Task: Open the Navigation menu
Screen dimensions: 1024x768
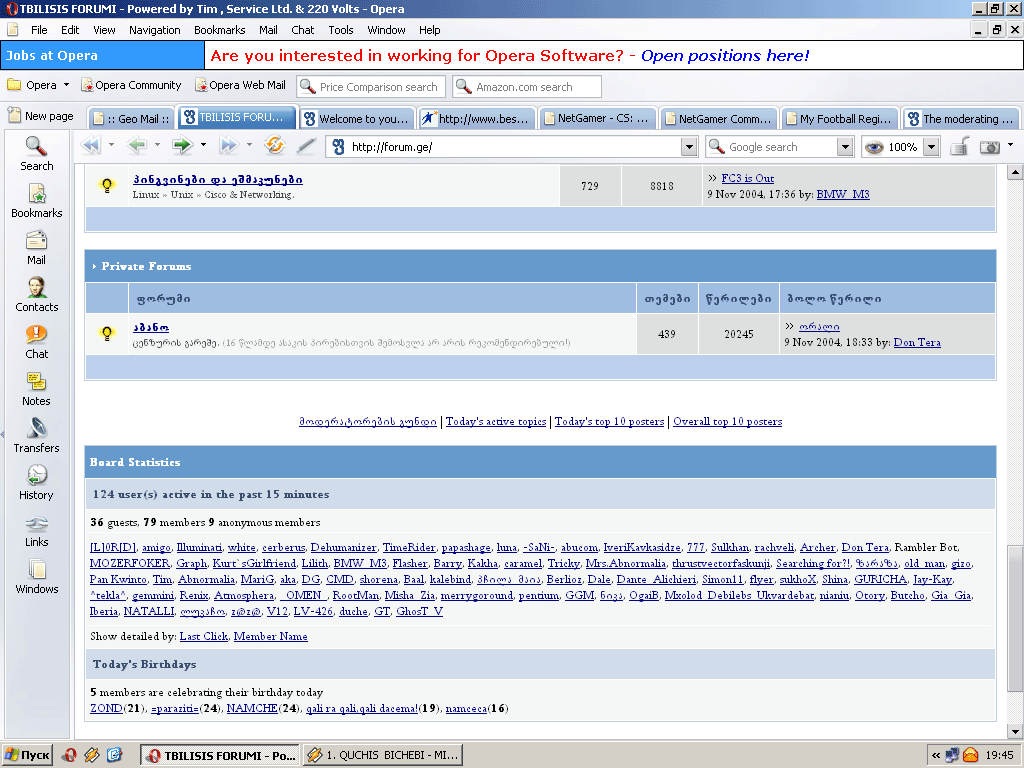Action: pos(155,30)
